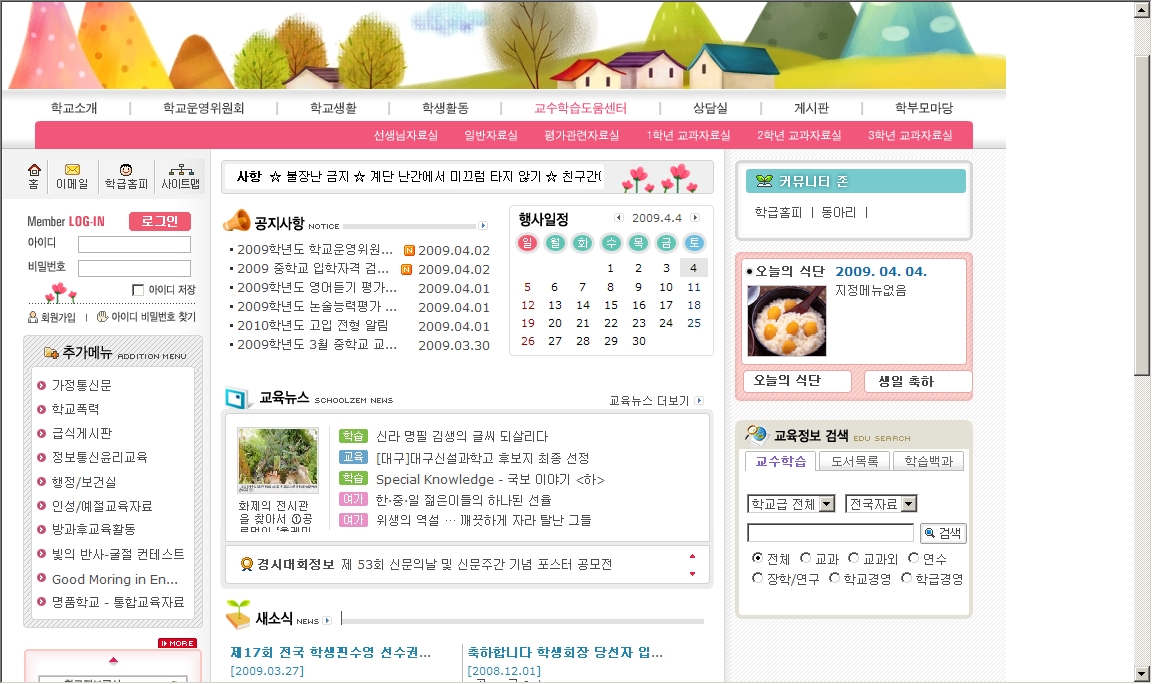Click the notice section more arrow icon
The height and width of the screenshot is (684, 1152).
click(483, 226)
